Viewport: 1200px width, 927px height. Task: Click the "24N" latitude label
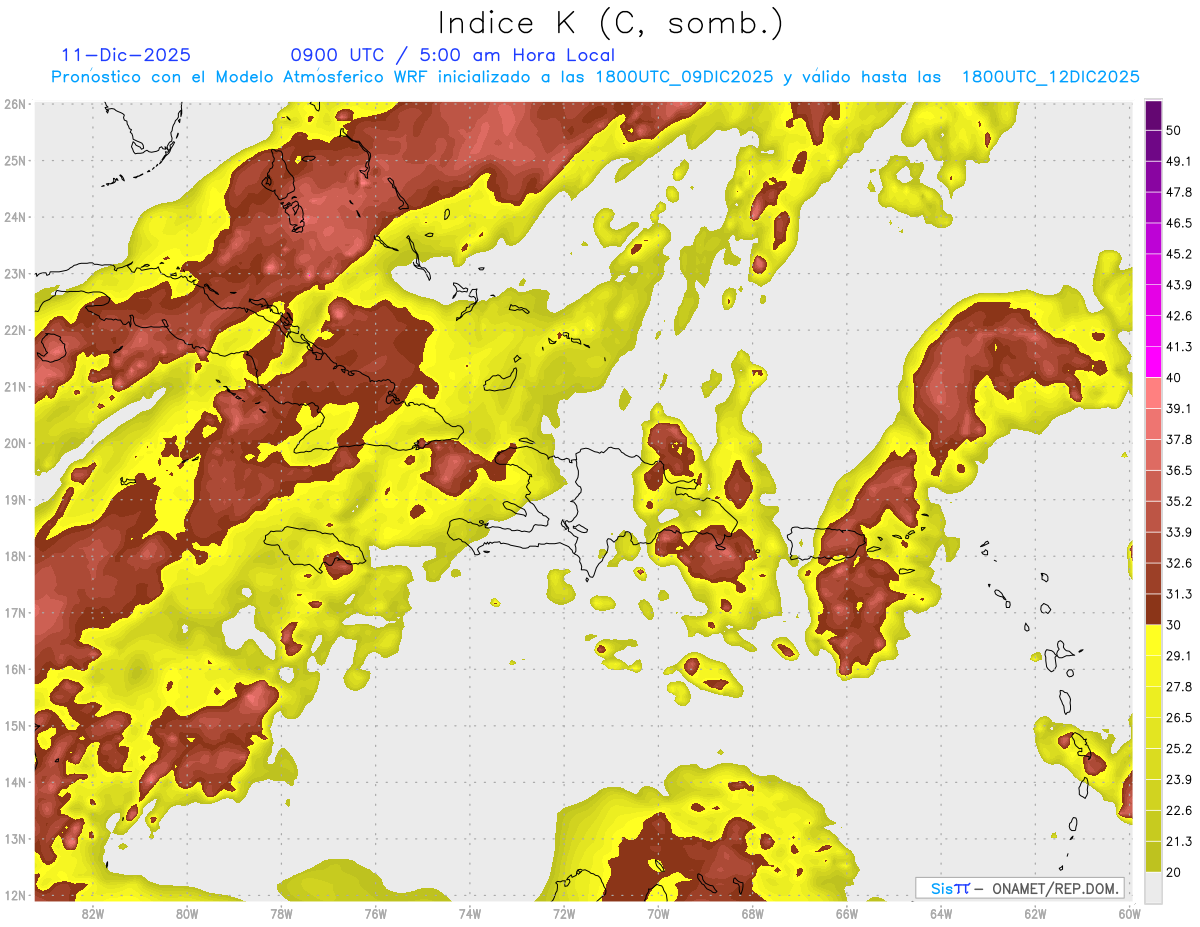pos(15,217)
